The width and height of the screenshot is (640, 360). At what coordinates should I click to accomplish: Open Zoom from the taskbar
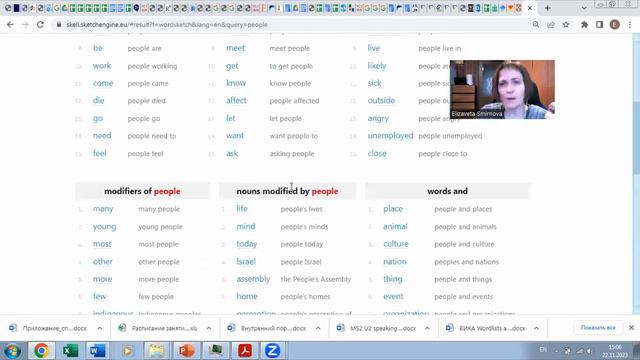click(x=272, y=351)
